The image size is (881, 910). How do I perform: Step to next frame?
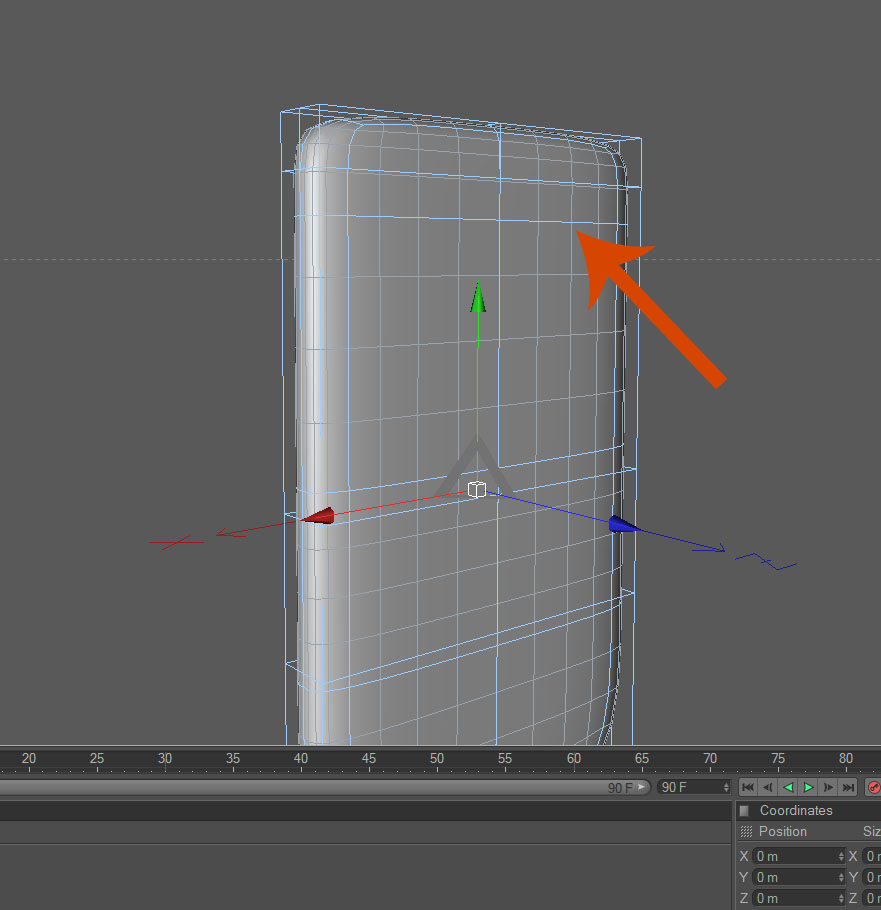point(828,787)
